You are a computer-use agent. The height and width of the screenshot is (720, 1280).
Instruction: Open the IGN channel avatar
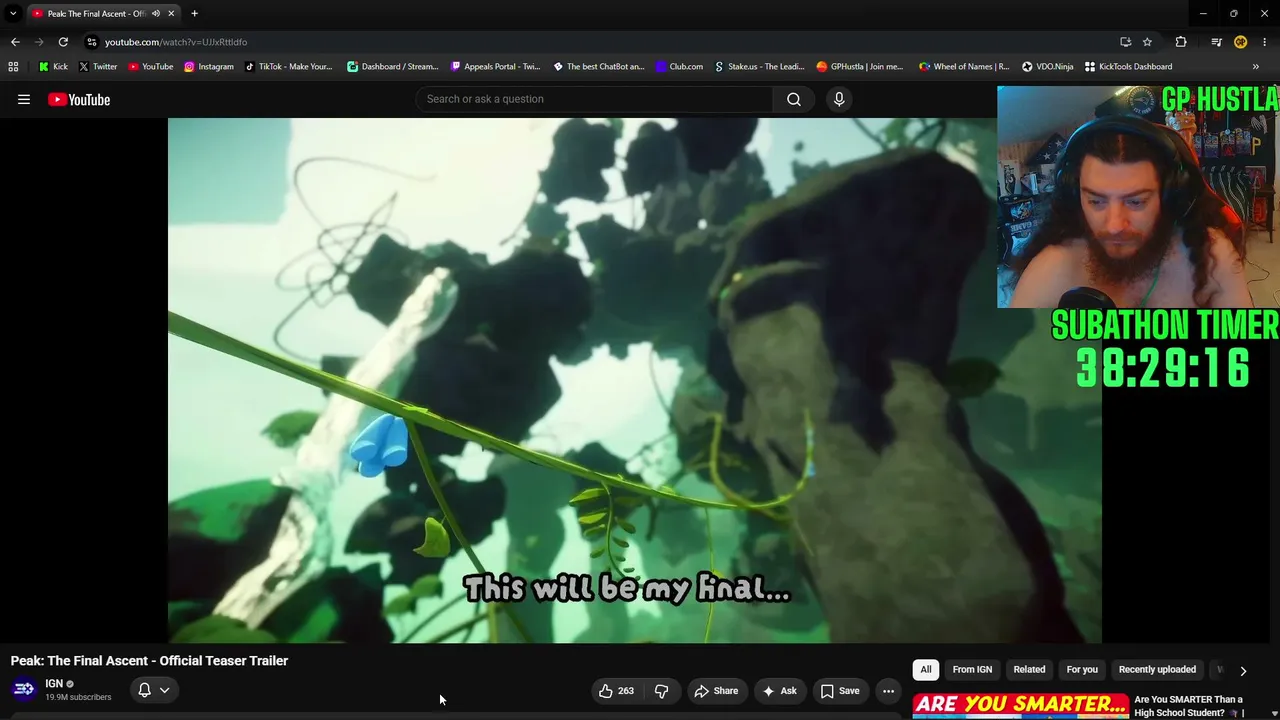click(24, 690)
